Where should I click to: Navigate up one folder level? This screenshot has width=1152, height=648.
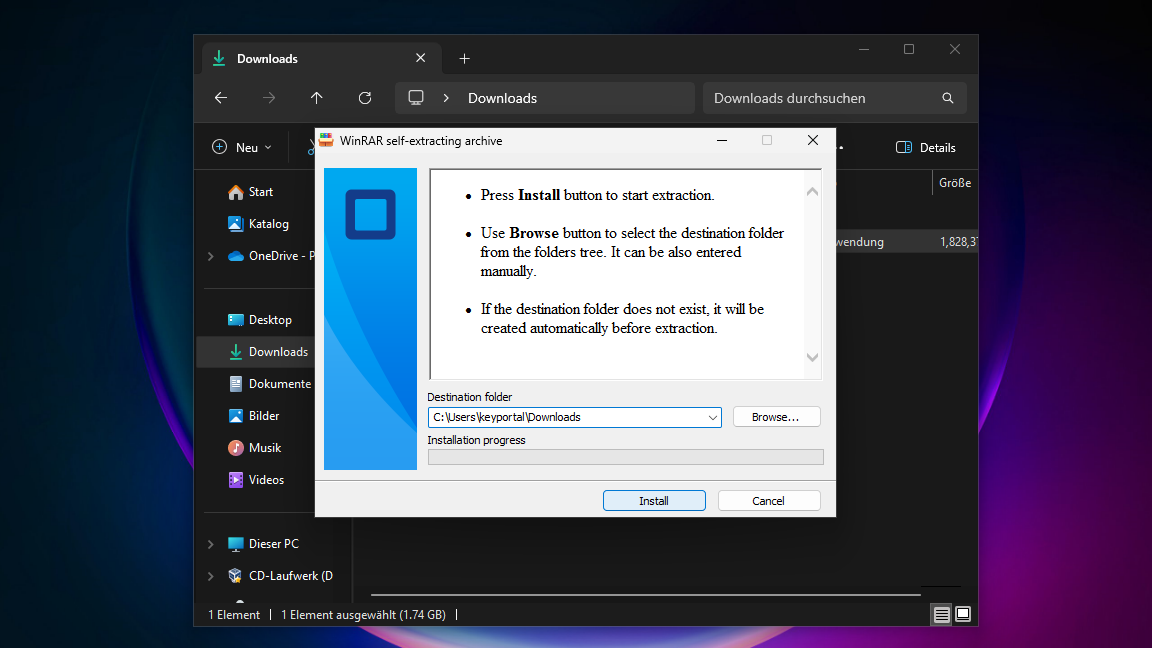[x=317, y=98]
